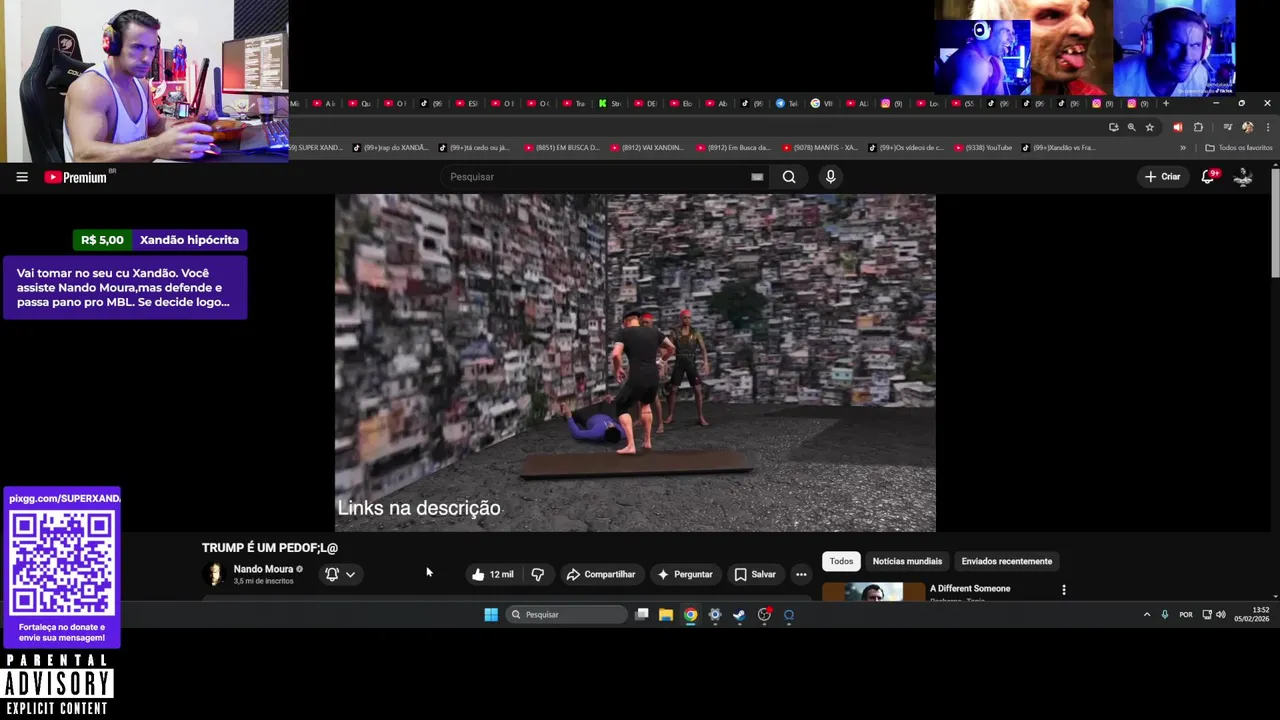
Task: Expand the notification bell chevron dropdown
Action: tap(350, 575)
